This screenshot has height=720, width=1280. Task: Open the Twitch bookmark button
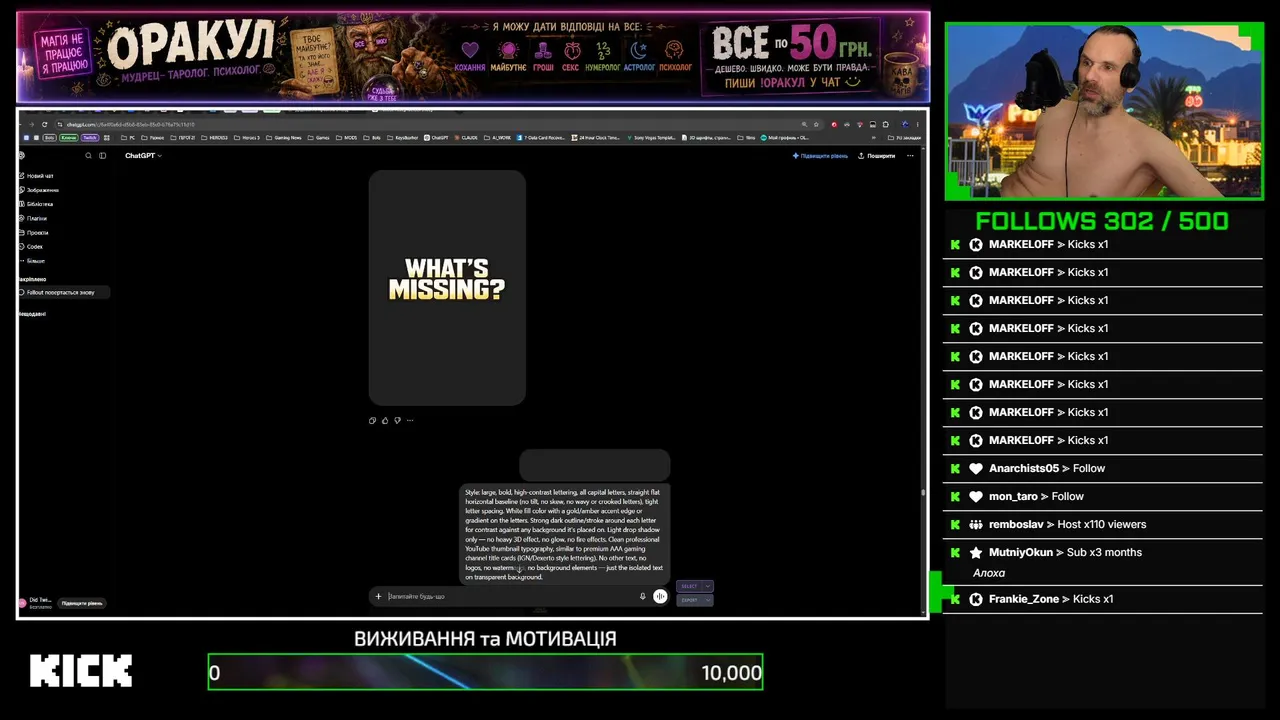[90, 137]
